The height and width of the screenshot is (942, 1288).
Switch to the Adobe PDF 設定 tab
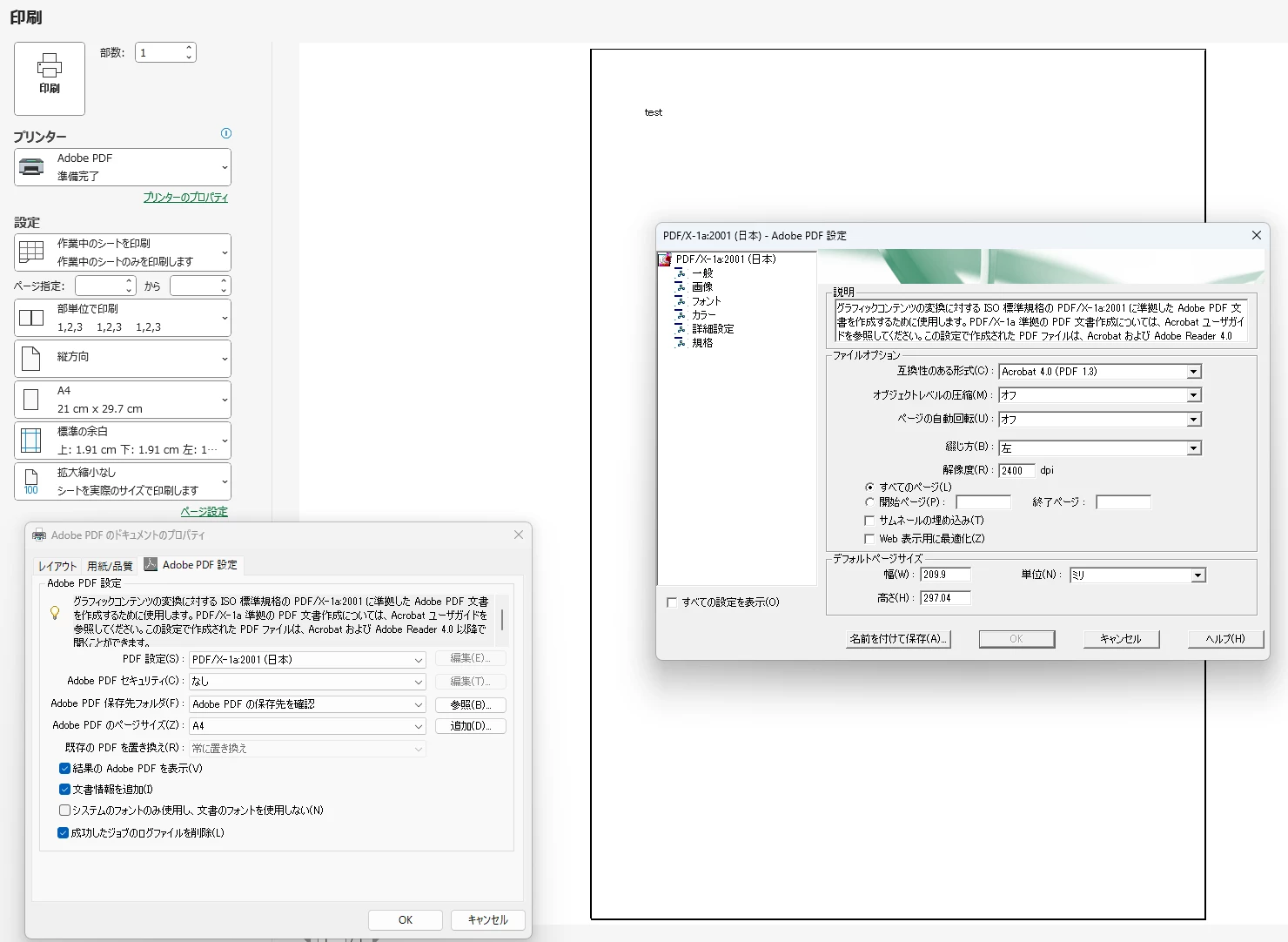coord(191,565)
